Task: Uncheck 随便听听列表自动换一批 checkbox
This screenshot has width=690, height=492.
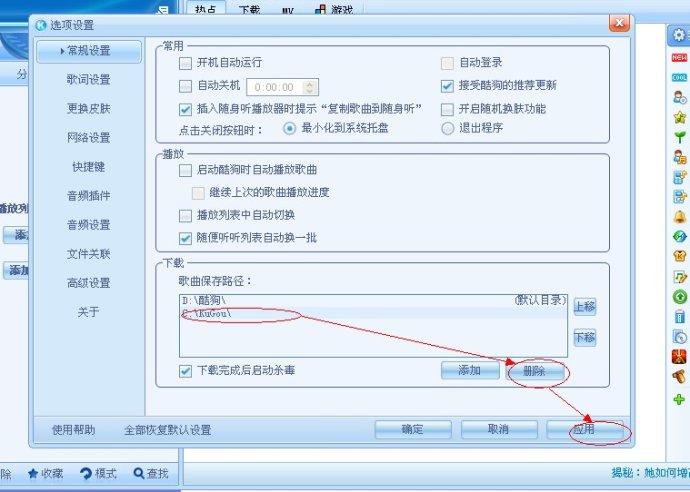Action: tap(185, 239)
